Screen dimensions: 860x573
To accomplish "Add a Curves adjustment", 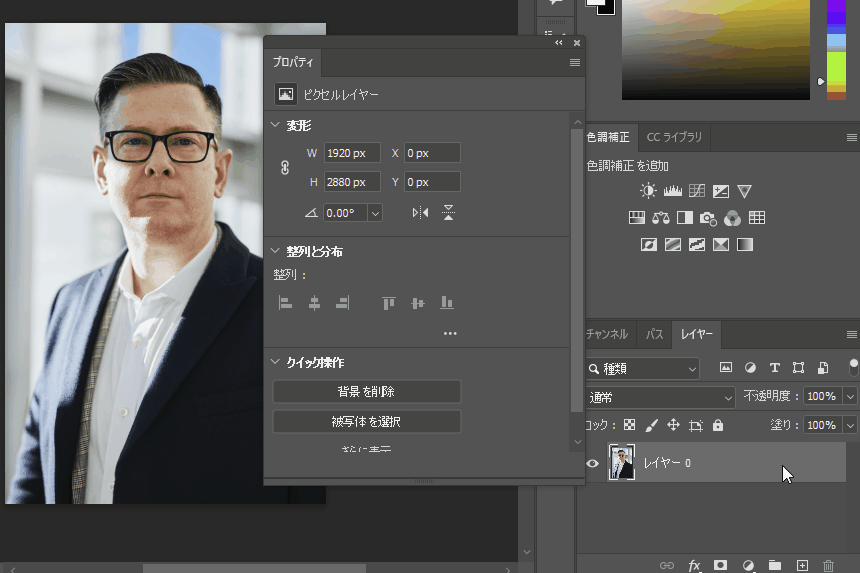I will pyautogui.click(x=697, y=191).
